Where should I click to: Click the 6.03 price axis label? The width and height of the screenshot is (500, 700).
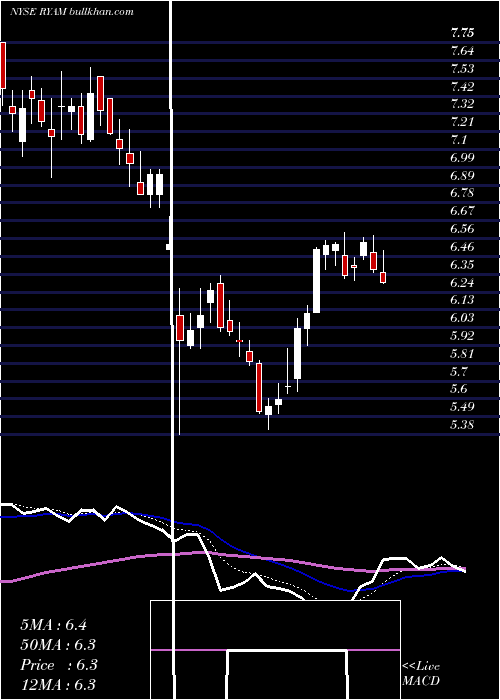pyautogui.click(x=462, y=318)
